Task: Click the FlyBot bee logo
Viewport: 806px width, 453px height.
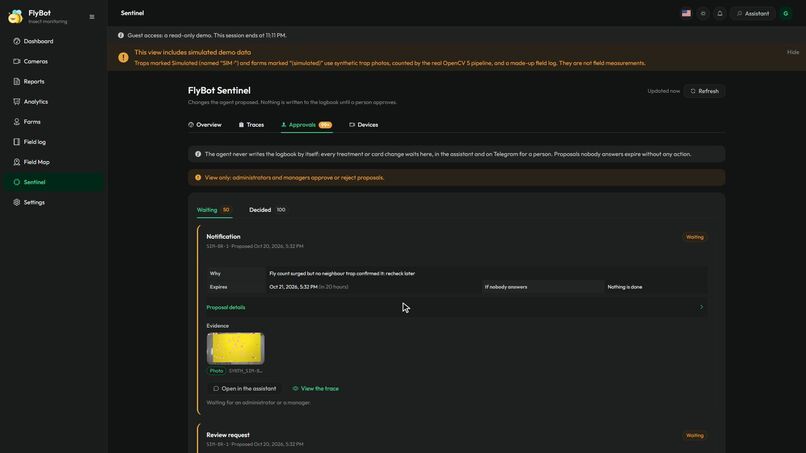Action: [x=15, y=16]
